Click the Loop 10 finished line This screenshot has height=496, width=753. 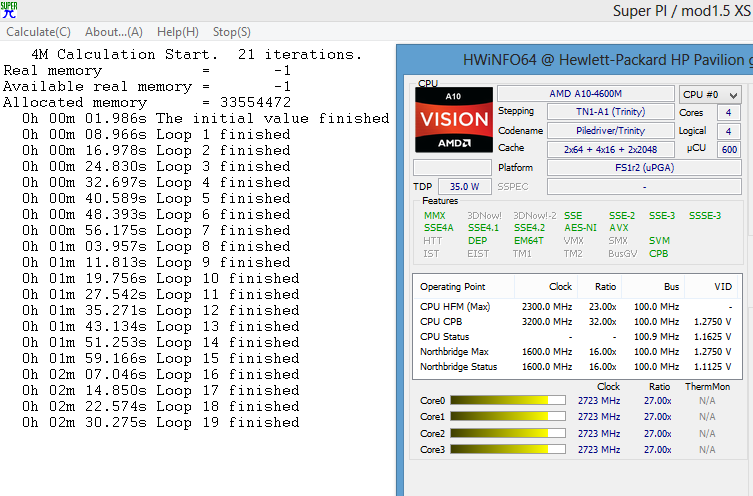160,278
